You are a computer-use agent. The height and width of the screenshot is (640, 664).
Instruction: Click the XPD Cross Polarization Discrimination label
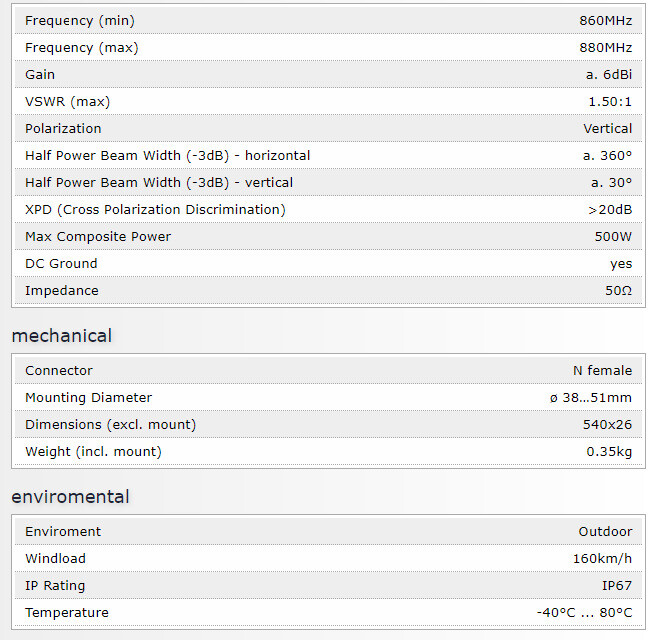click(x=155, y=209)
